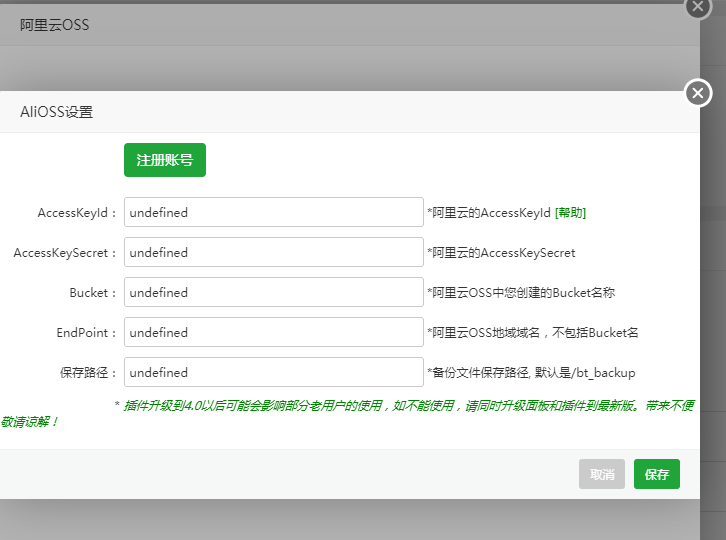
Task: Click the AliOSS设置 dialog title
Action: [56, 112]
